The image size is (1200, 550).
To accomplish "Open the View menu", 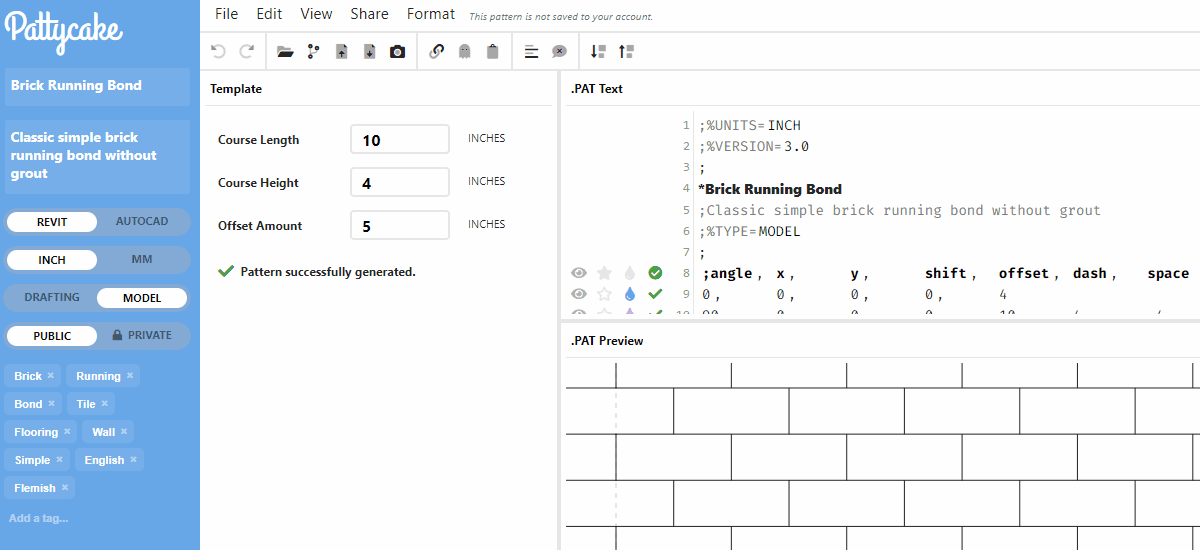I will tap(316, 14).
